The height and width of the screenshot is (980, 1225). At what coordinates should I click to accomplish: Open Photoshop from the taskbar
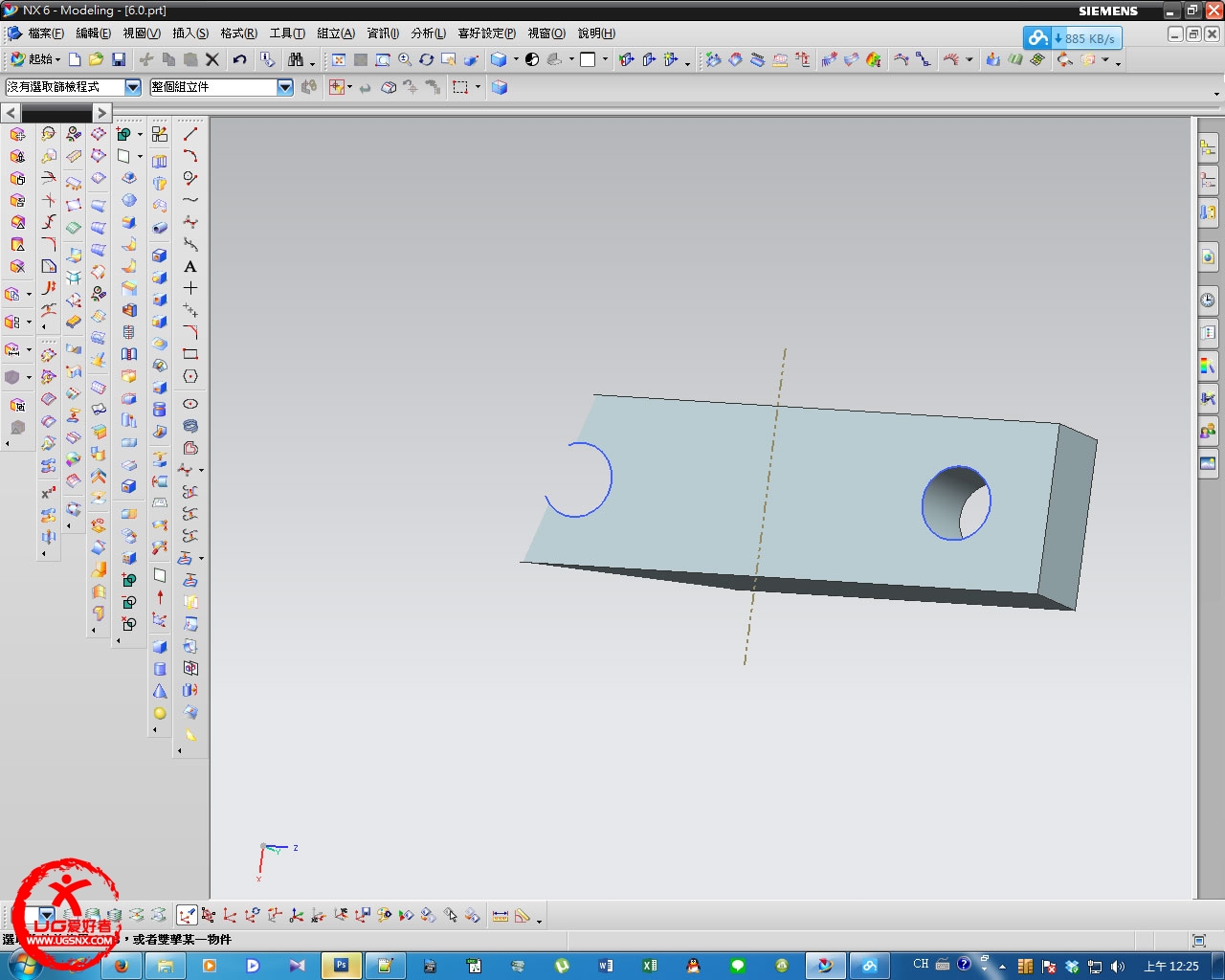pos(342,966)
